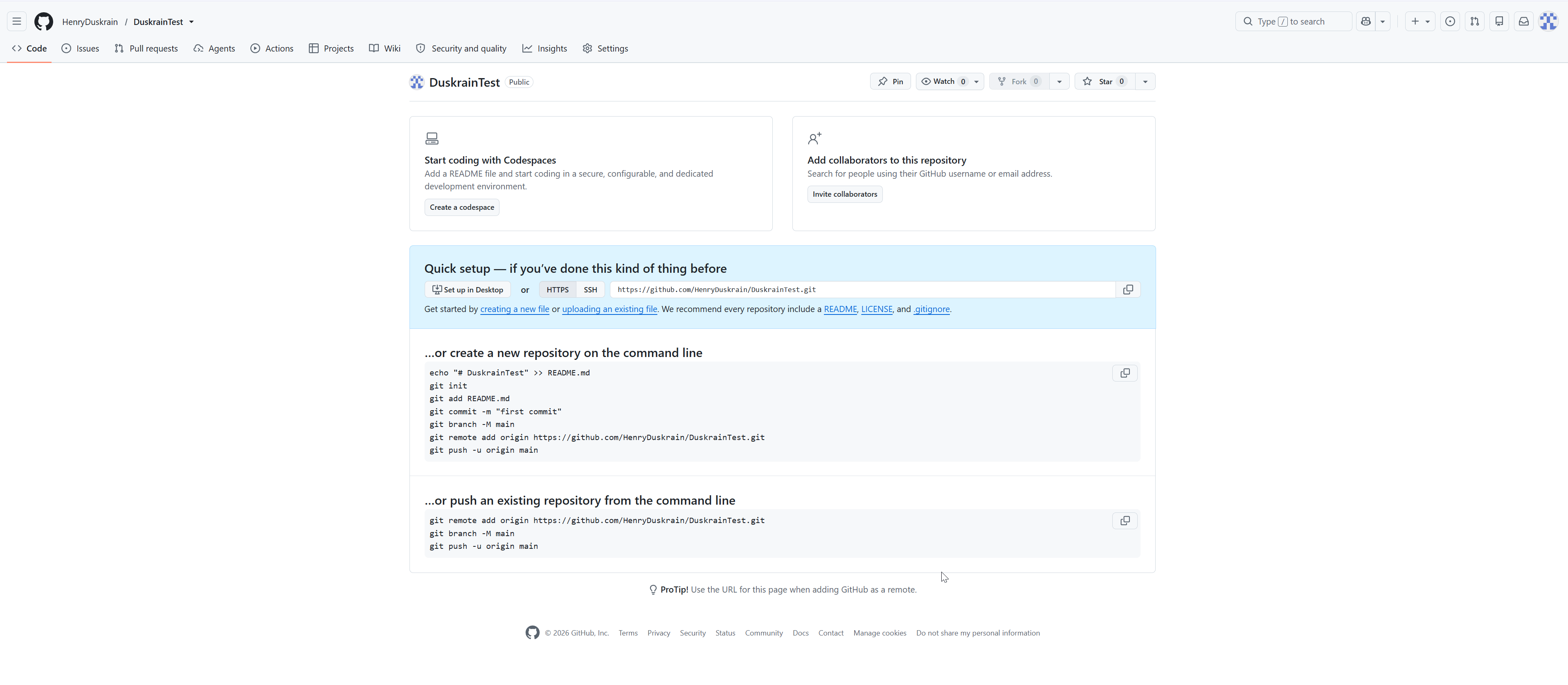Open the Agents tab
The height and width of the screenshot is (685, 1568).
[x=214, y=48]
